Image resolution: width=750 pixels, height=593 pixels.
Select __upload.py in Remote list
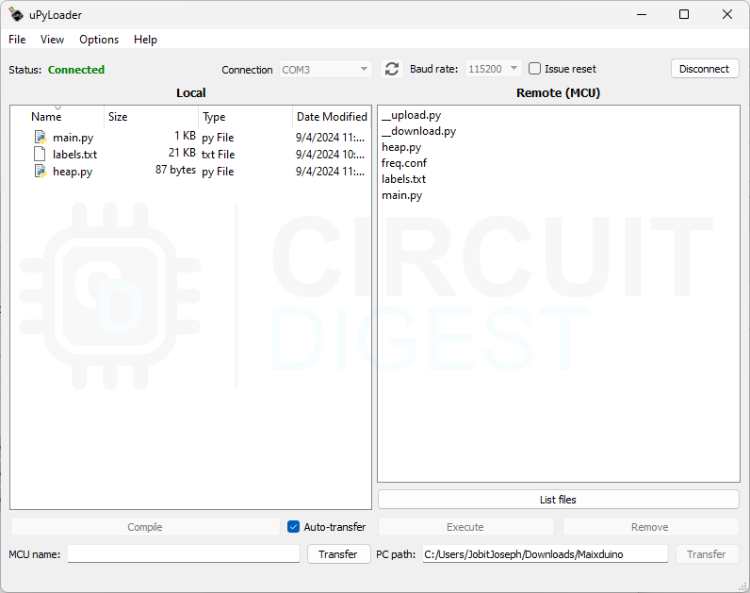pyautogui.click(x=411, y=115)
